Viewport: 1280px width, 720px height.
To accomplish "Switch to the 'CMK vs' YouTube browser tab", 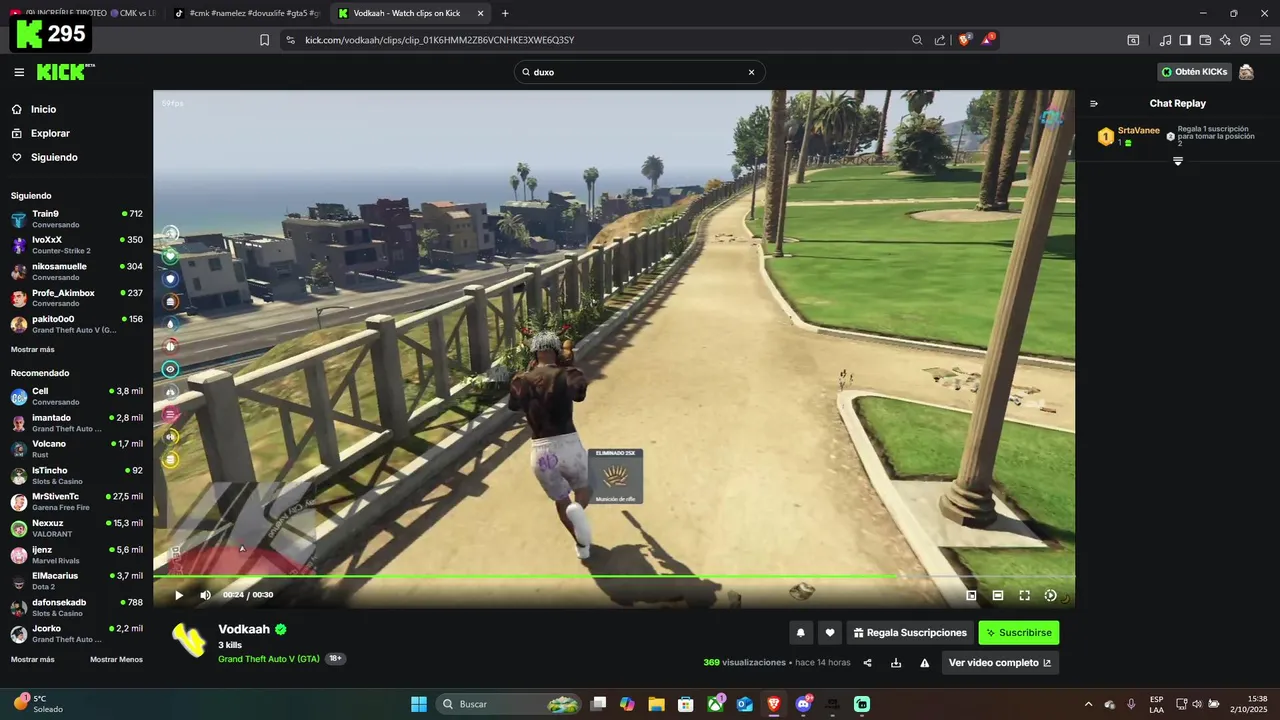I will (x=82, y=13).
